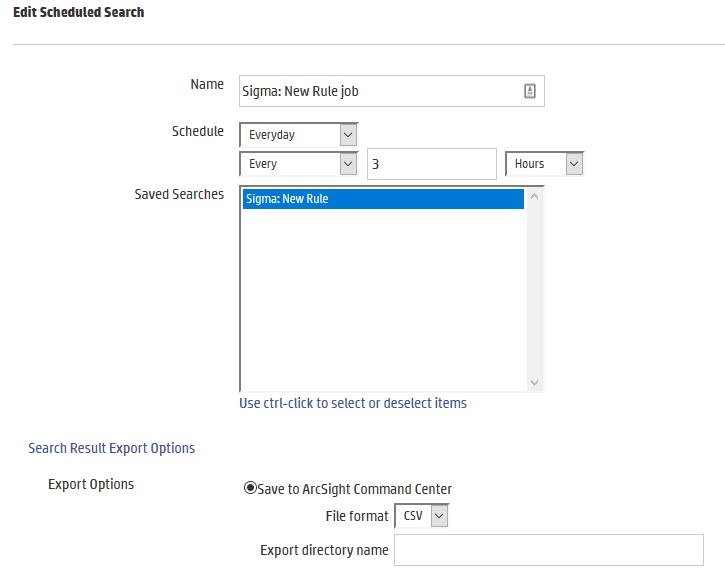Viewport: 725px width, 570px height.
Task: Open the Everyday schedule dropdown
Action: pyautogui.click(x=298, y=134)
